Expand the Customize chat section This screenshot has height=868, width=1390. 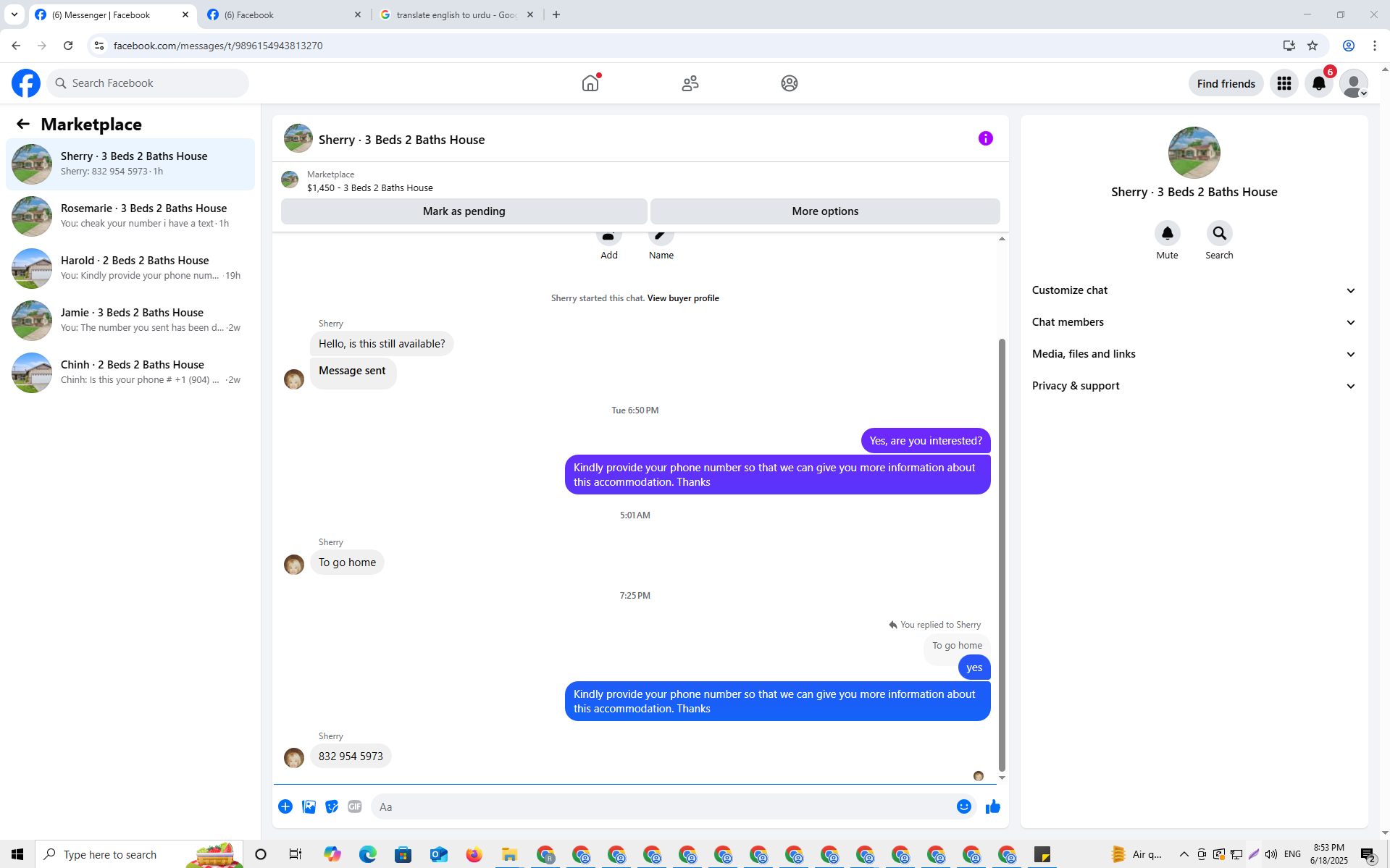1194,290
